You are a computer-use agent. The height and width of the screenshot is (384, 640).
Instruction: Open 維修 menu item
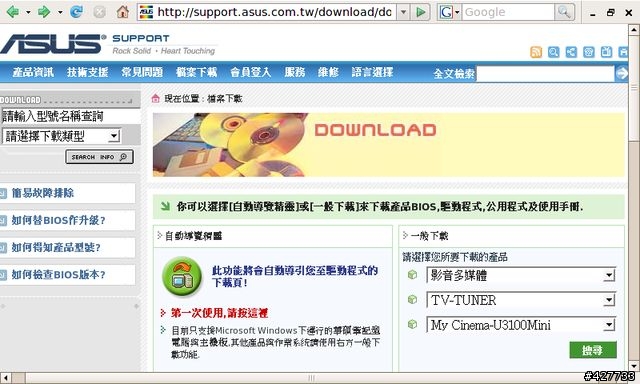point(328,72)
